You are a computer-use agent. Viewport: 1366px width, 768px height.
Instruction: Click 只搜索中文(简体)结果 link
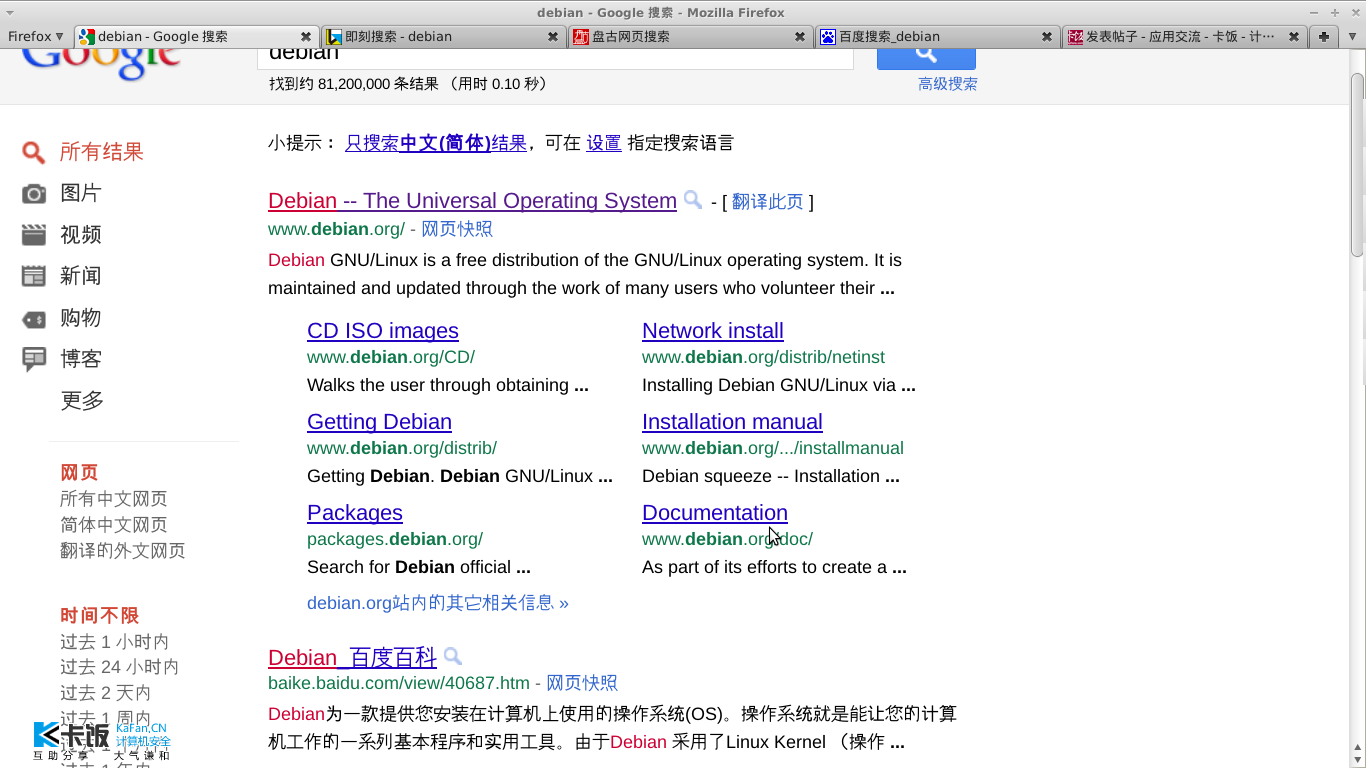[436, 143]
